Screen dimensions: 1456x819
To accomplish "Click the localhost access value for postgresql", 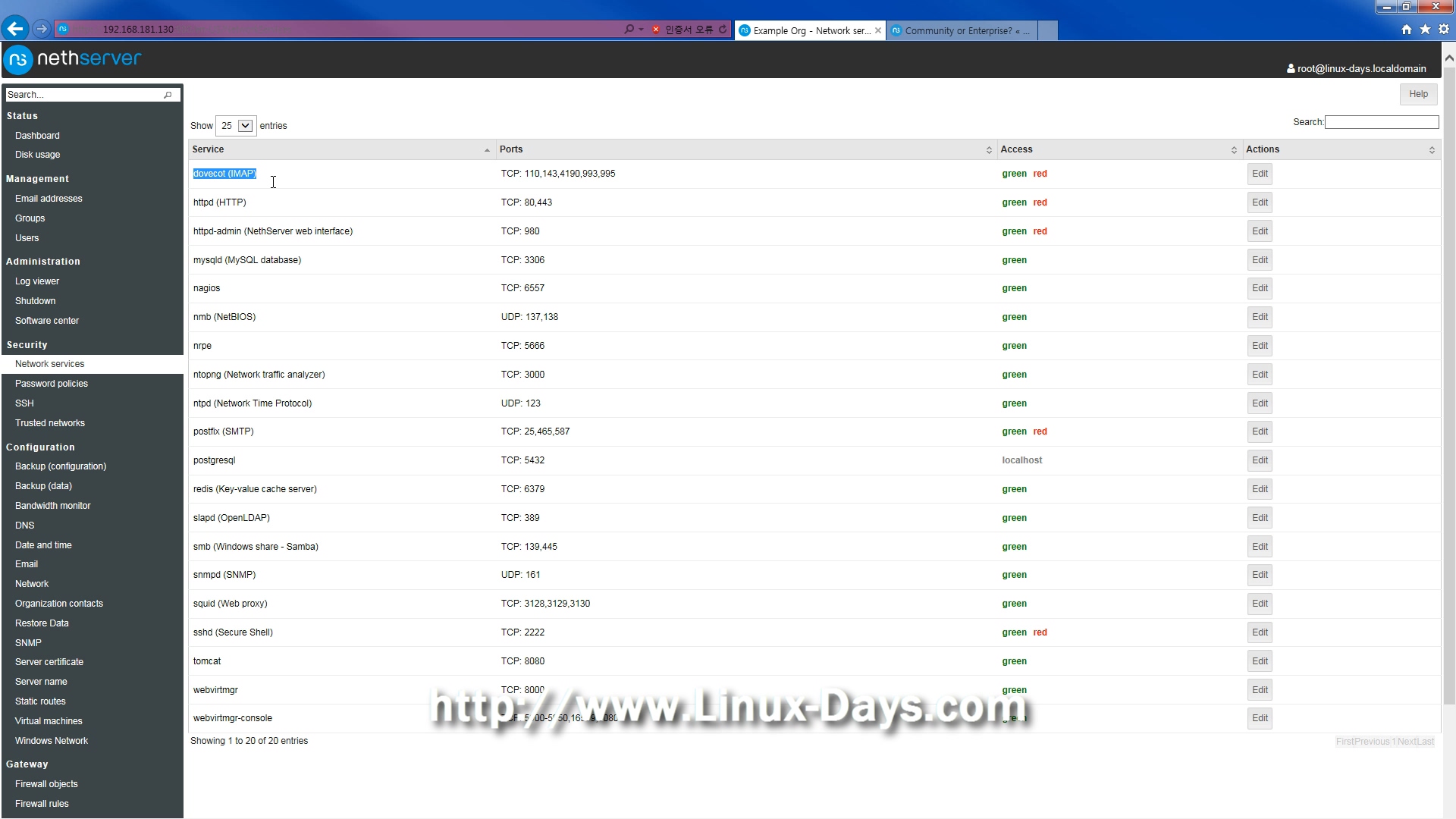I will click(1021, 460).
